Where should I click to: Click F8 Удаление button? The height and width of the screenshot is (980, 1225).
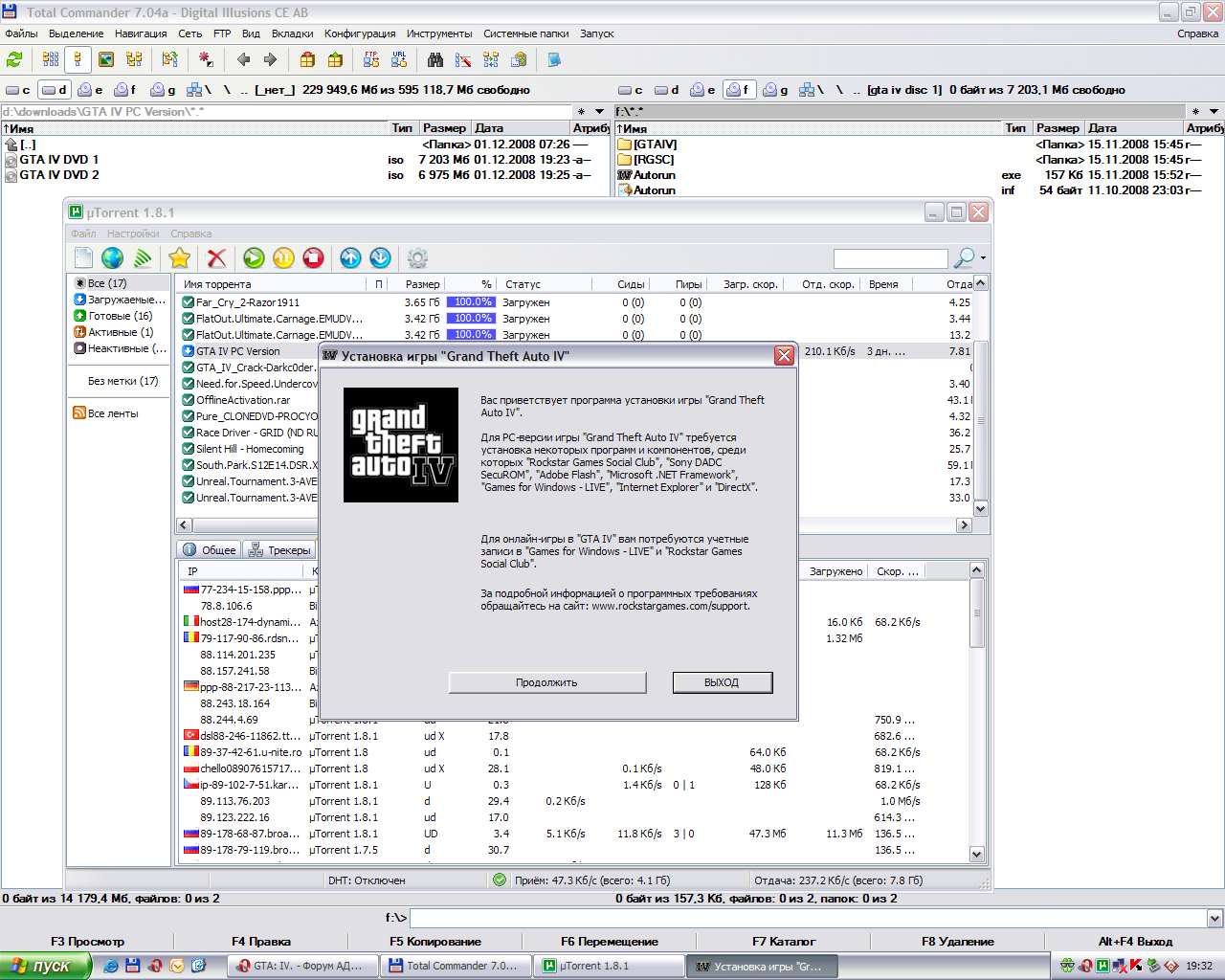click(x=958, y=942)
